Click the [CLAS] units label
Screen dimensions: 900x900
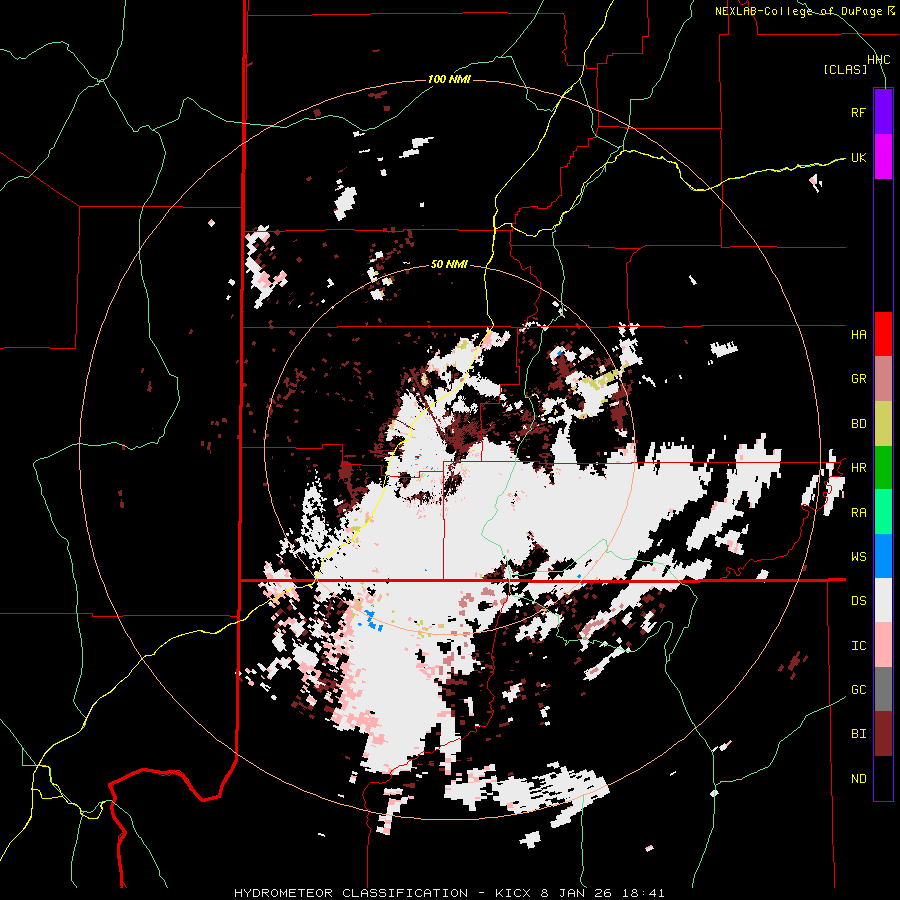[x=845, y=69]
